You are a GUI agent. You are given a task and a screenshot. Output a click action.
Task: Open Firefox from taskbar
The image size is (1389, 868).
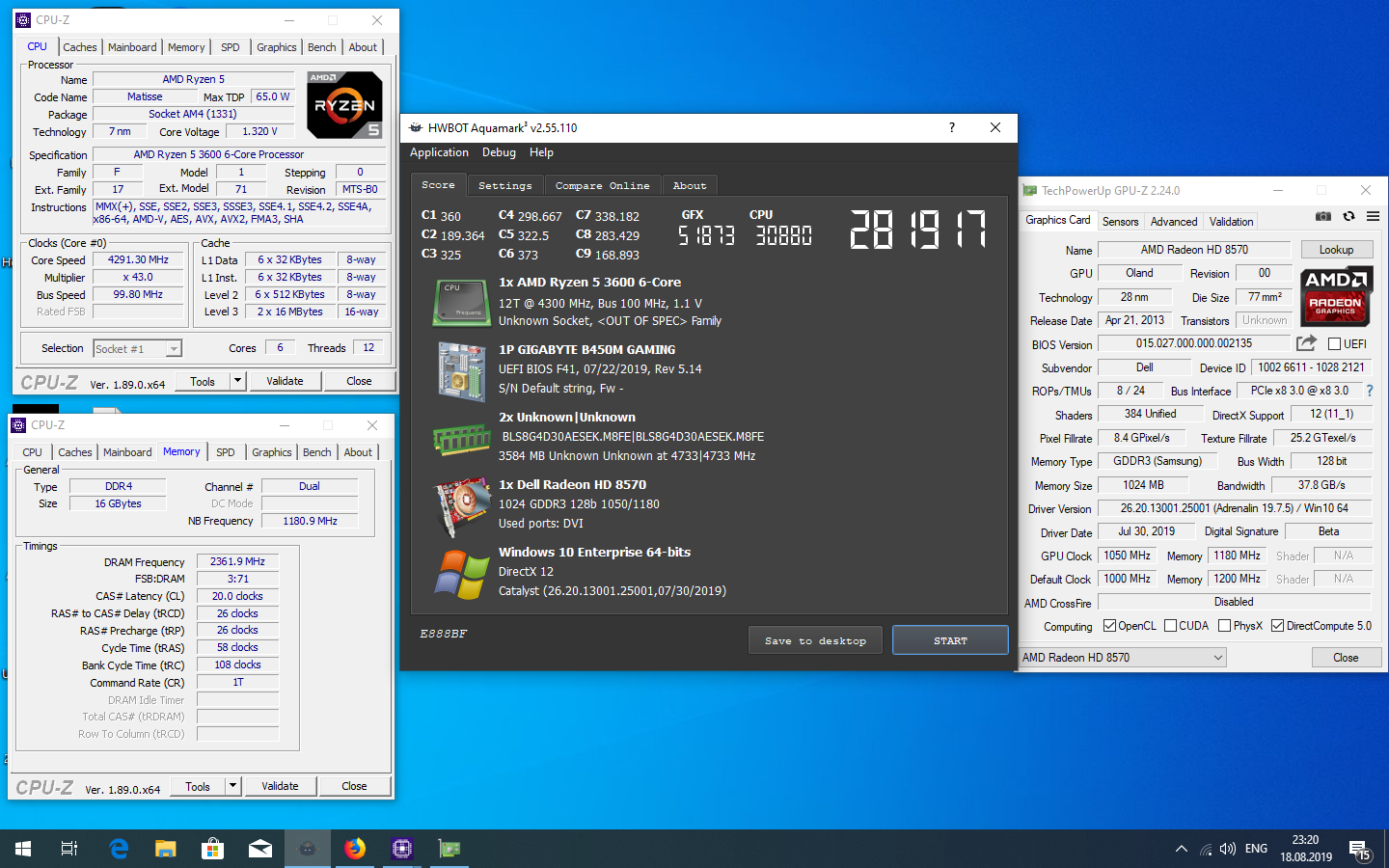(355, 849)
